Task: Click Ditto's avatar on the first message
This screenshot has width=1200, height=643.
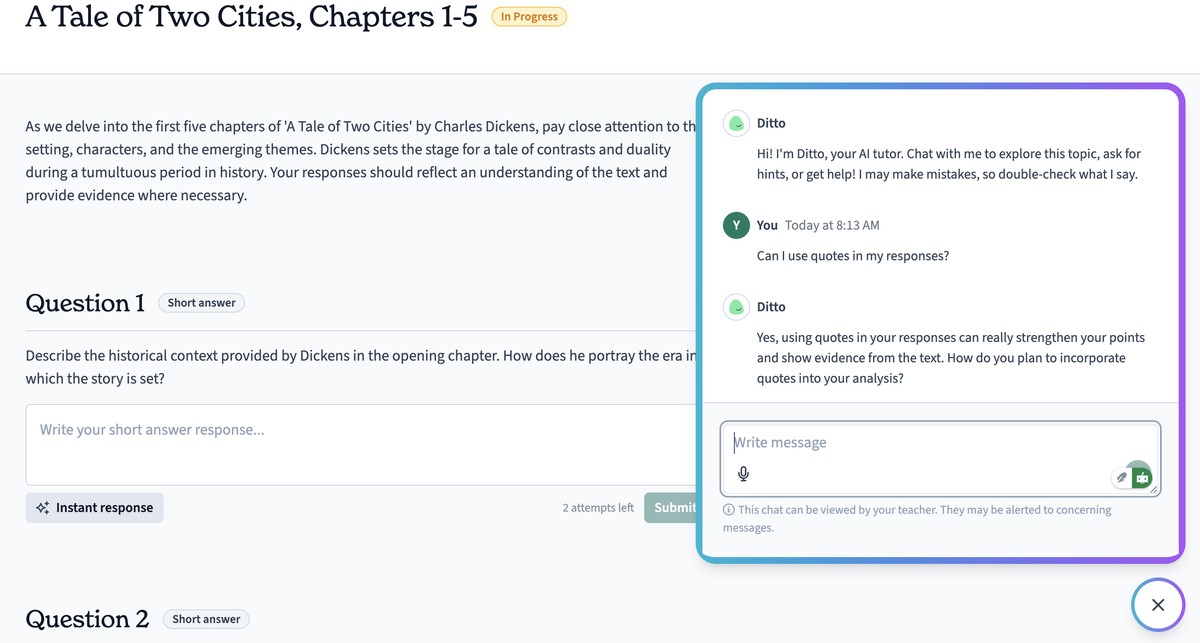Action: pos(736,123)
